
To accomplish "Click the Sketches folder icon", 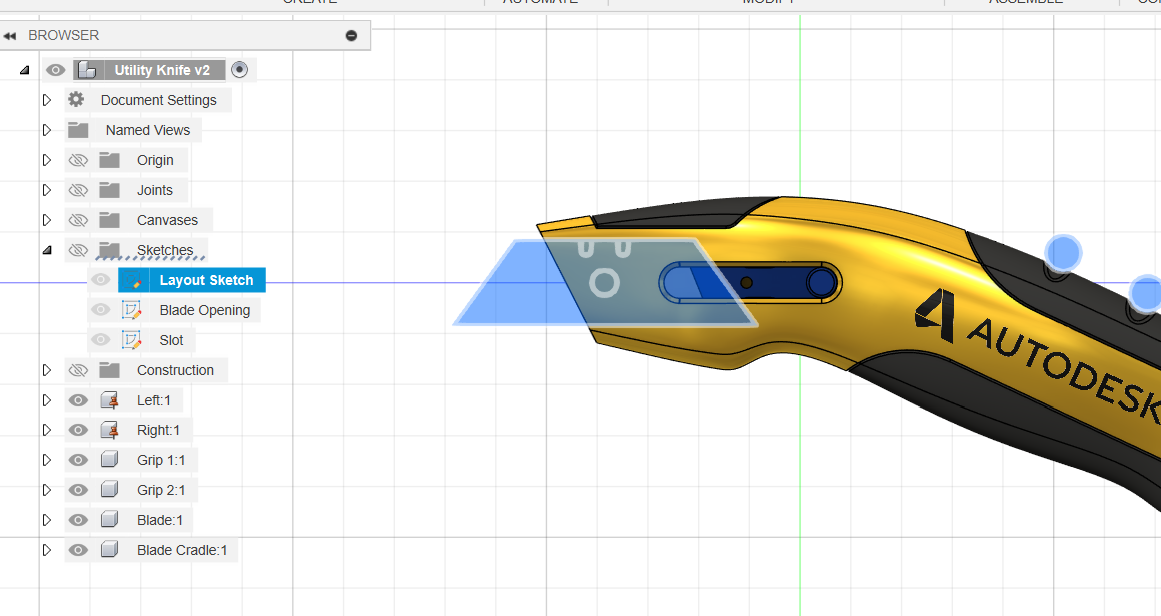I will click(110, 250).
